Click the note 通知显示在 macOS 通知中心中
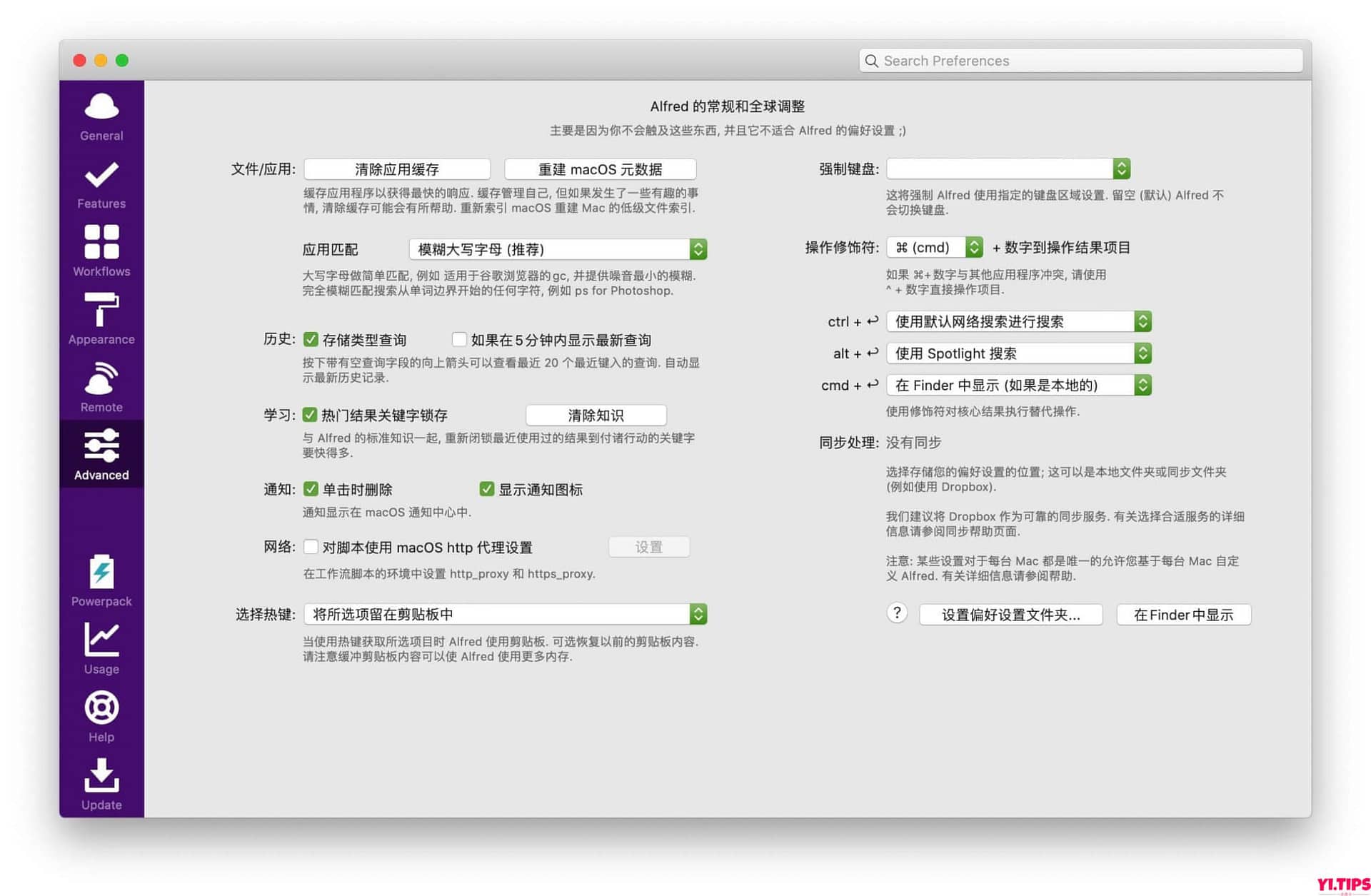The height and width of the screenshot is (896, 1371). tap(387, 512)
